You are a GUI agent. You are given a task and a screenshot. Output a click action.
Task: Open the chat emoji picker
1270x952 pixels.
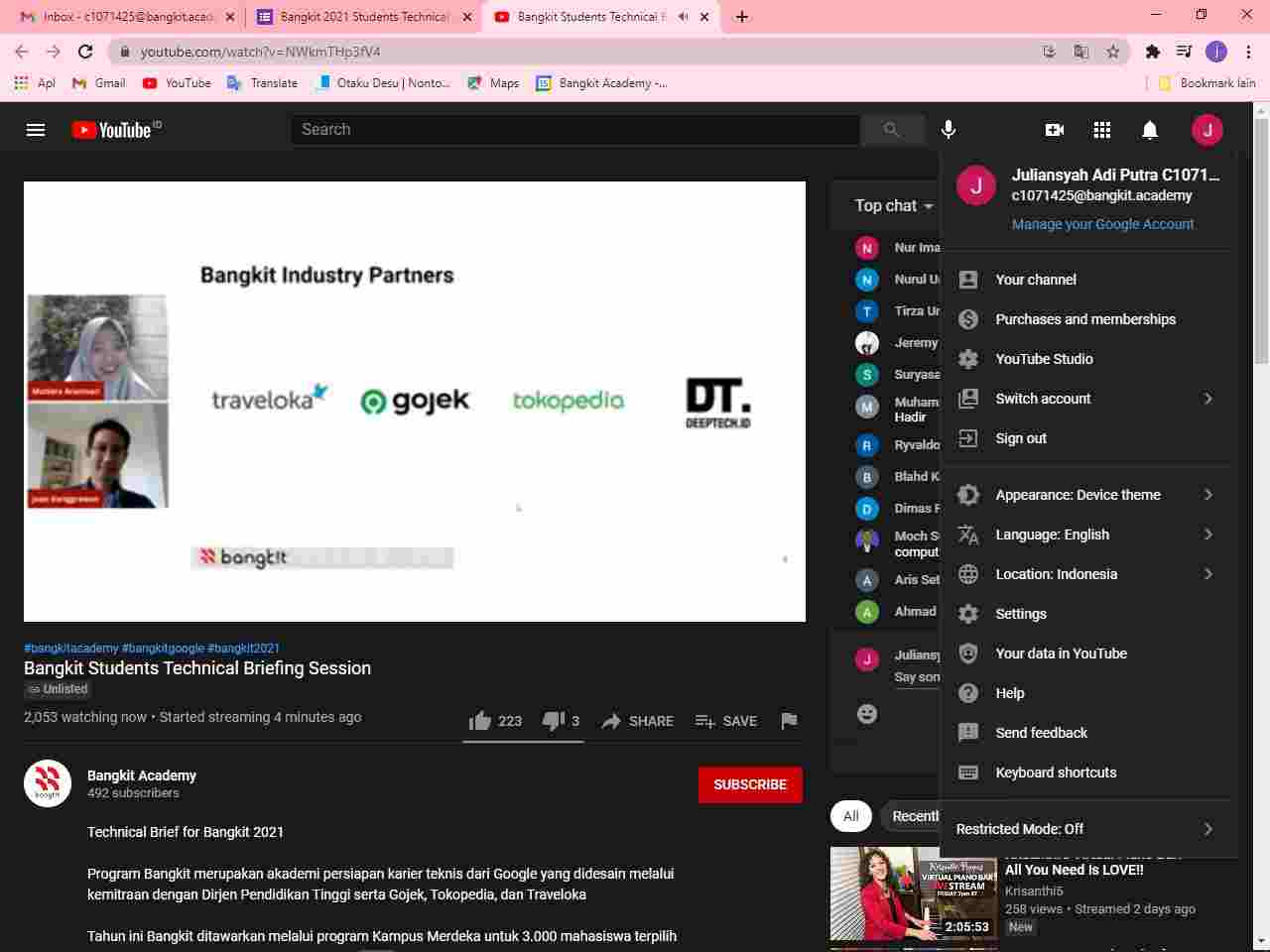click(867, 714)
